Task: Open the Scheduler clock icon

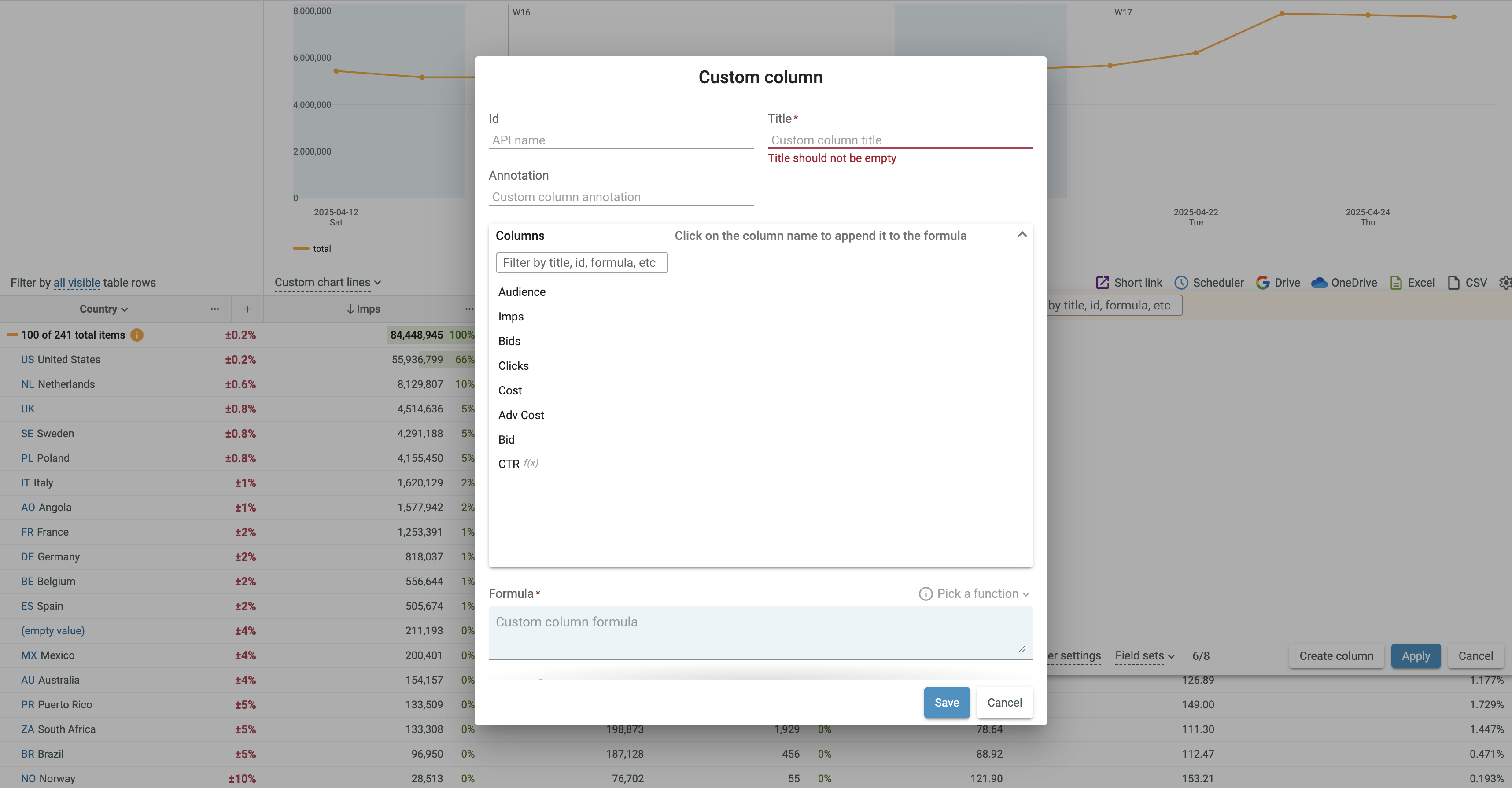Action: point(1181,282)
